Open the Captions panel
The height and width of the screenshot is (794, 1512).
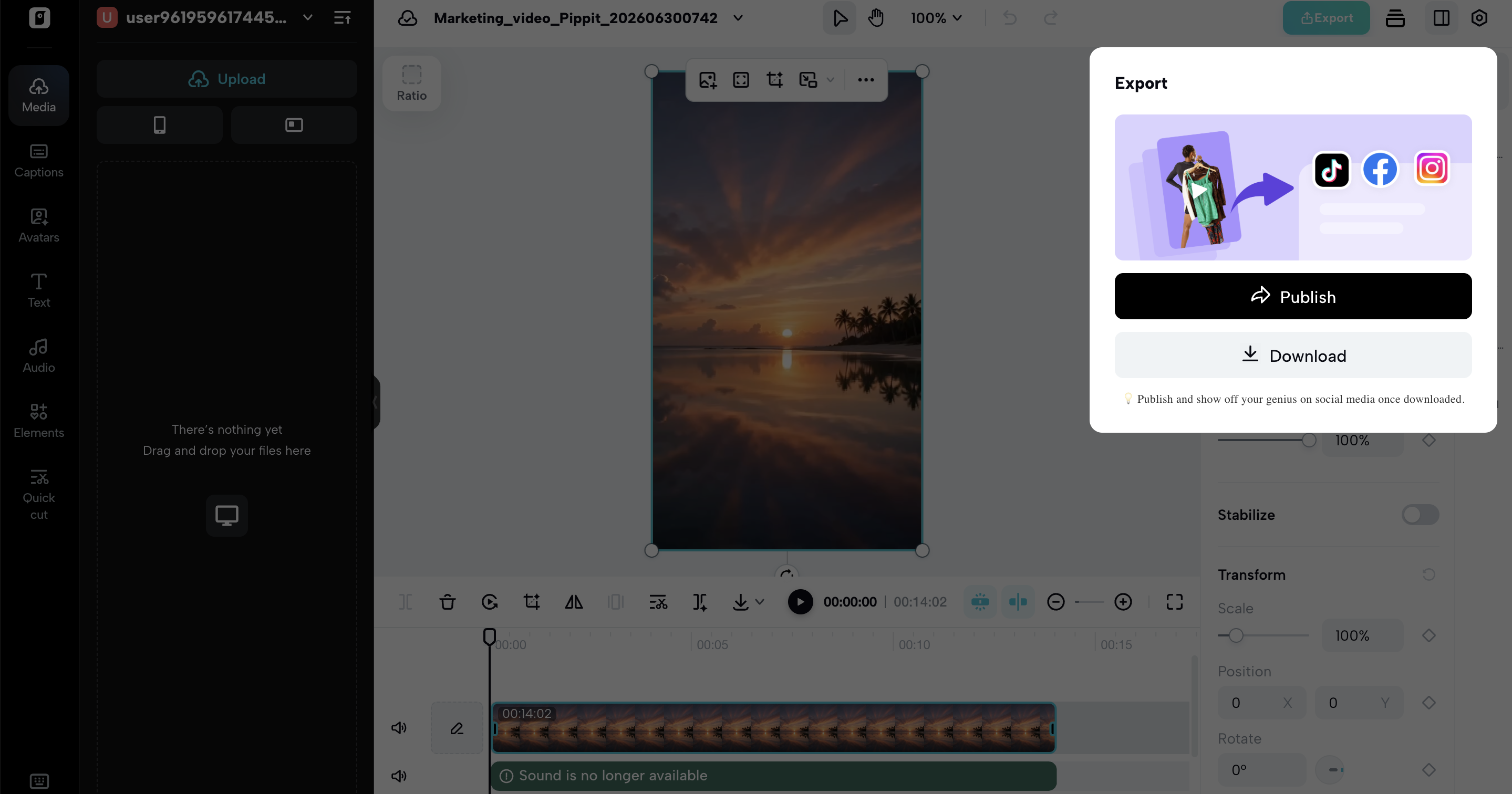(x=39, y=160)
